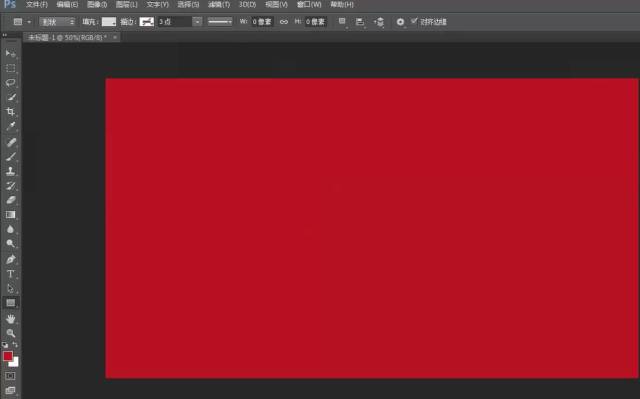
Task: Toggle the Align Edges checkbox
Action: point(414,21)
